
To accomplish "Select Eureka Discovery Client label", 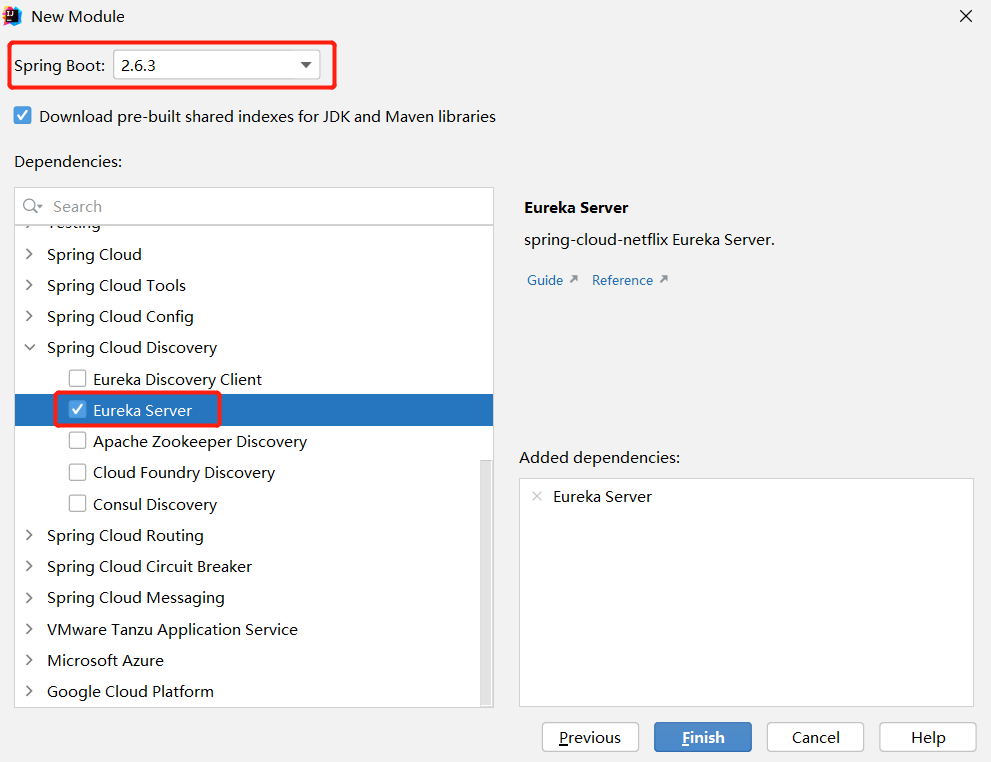I will pos(177,379).
